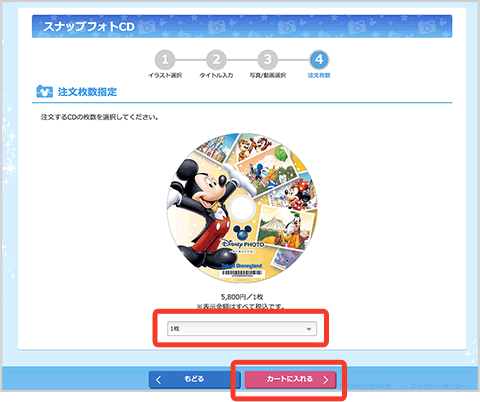Open the プライバシーポリシー footer link
This screenshot has width=480, height=402.
(438, 386)
